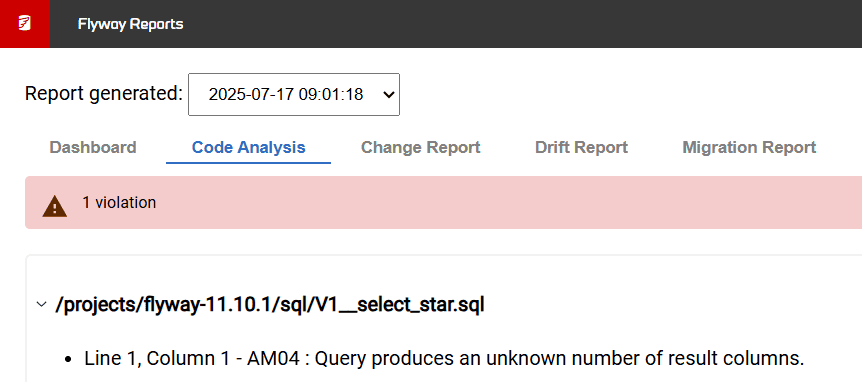The height and width of the screenshot is (382, 862).
Task: Click the warning triangle icon
Action: click(x=54, y=207)
